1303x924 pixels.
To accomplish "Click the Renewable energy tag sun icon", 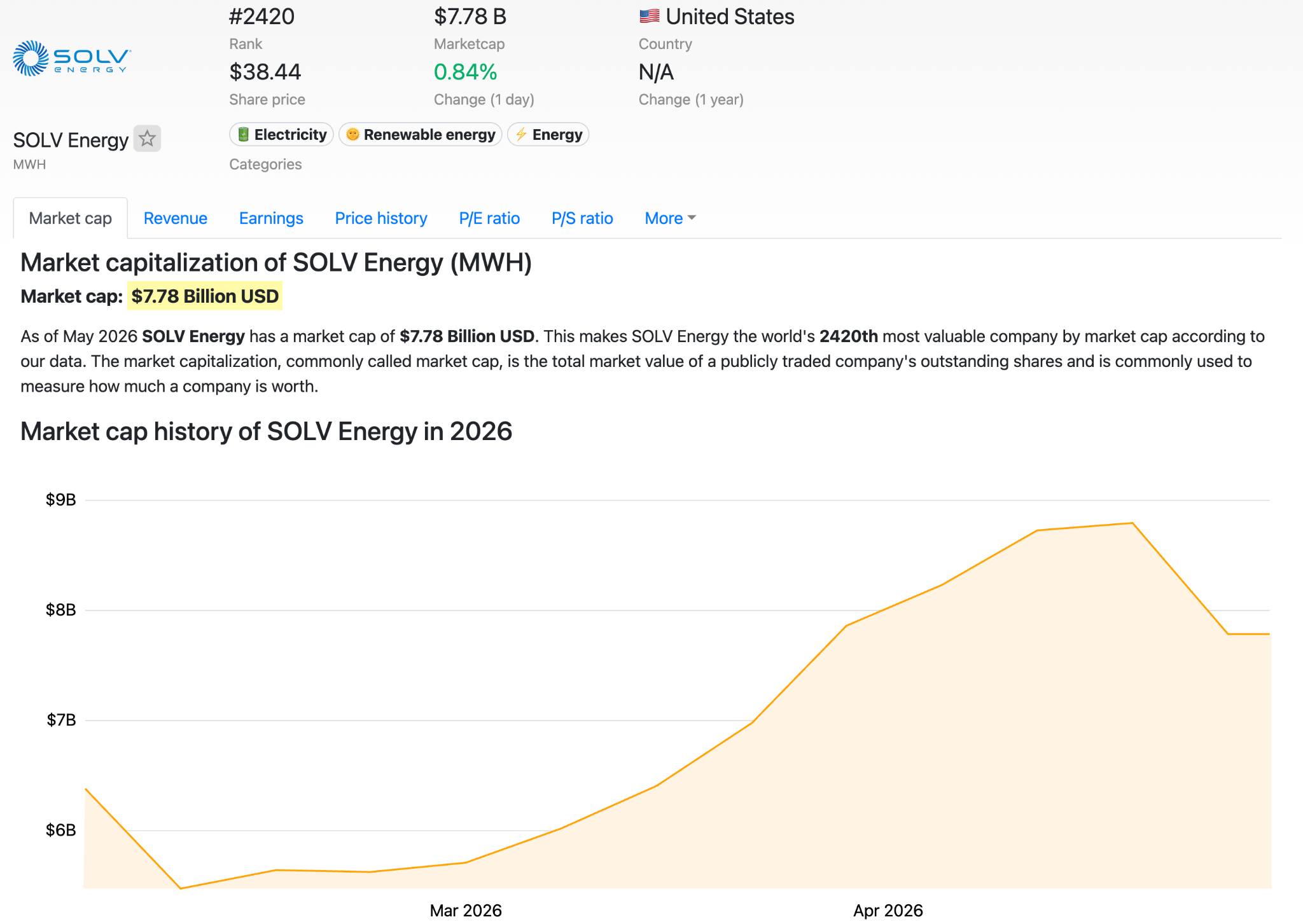I will point(352,134).
